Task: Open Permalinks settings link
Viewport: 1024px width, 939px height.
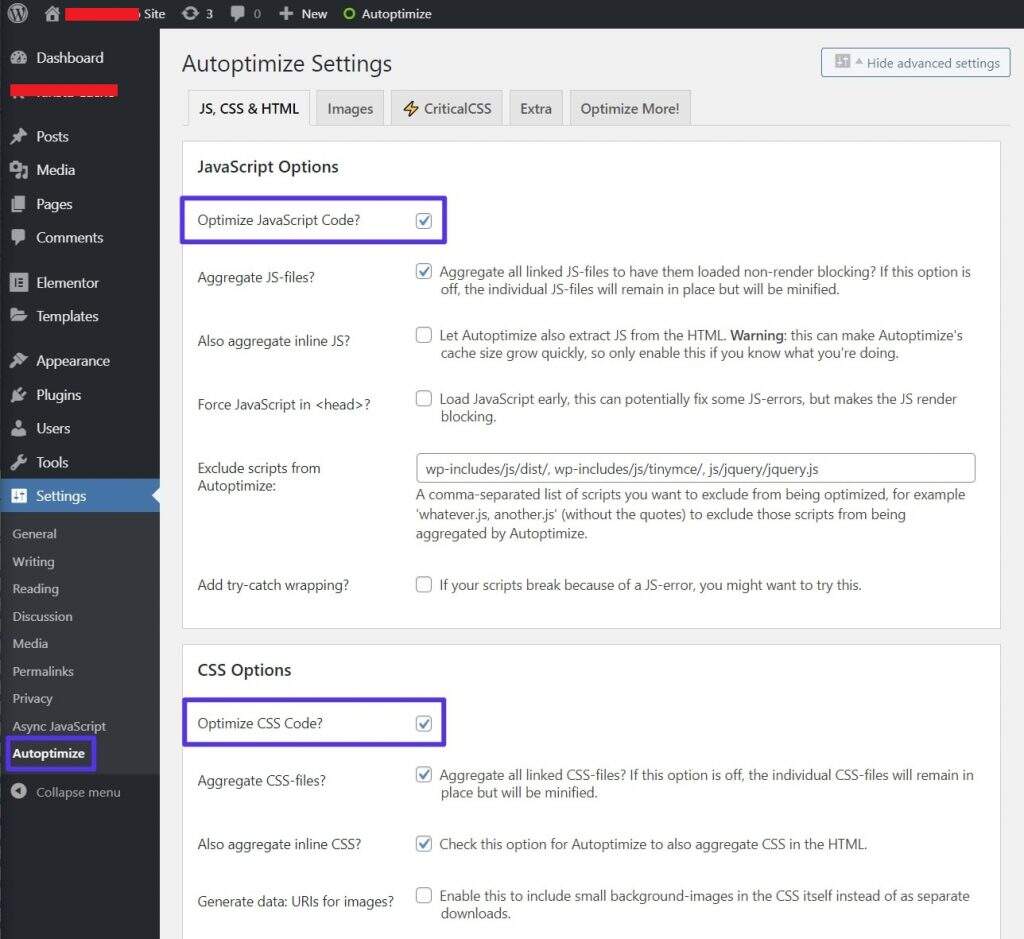Action: pyautogui.click(x=43, y=671)
